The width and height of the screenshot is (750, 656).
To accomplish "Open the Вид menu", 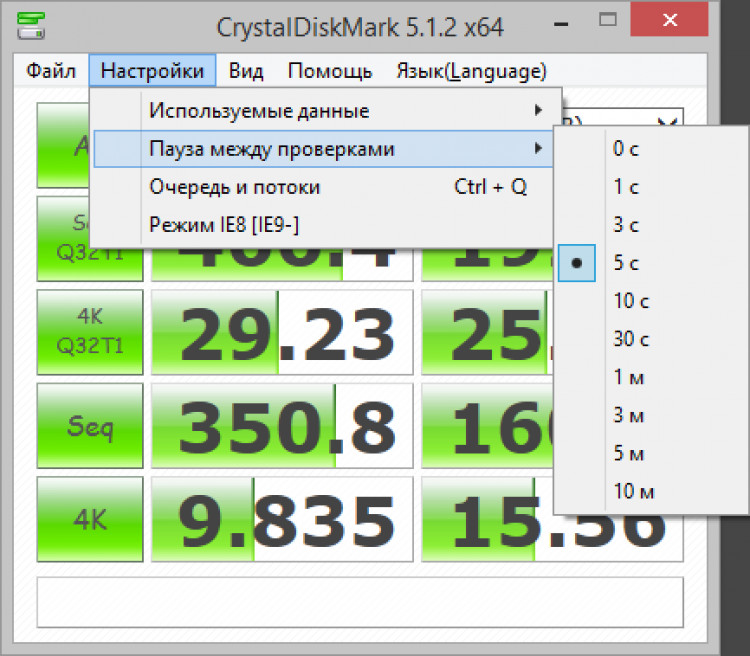I will click(246, 71).
